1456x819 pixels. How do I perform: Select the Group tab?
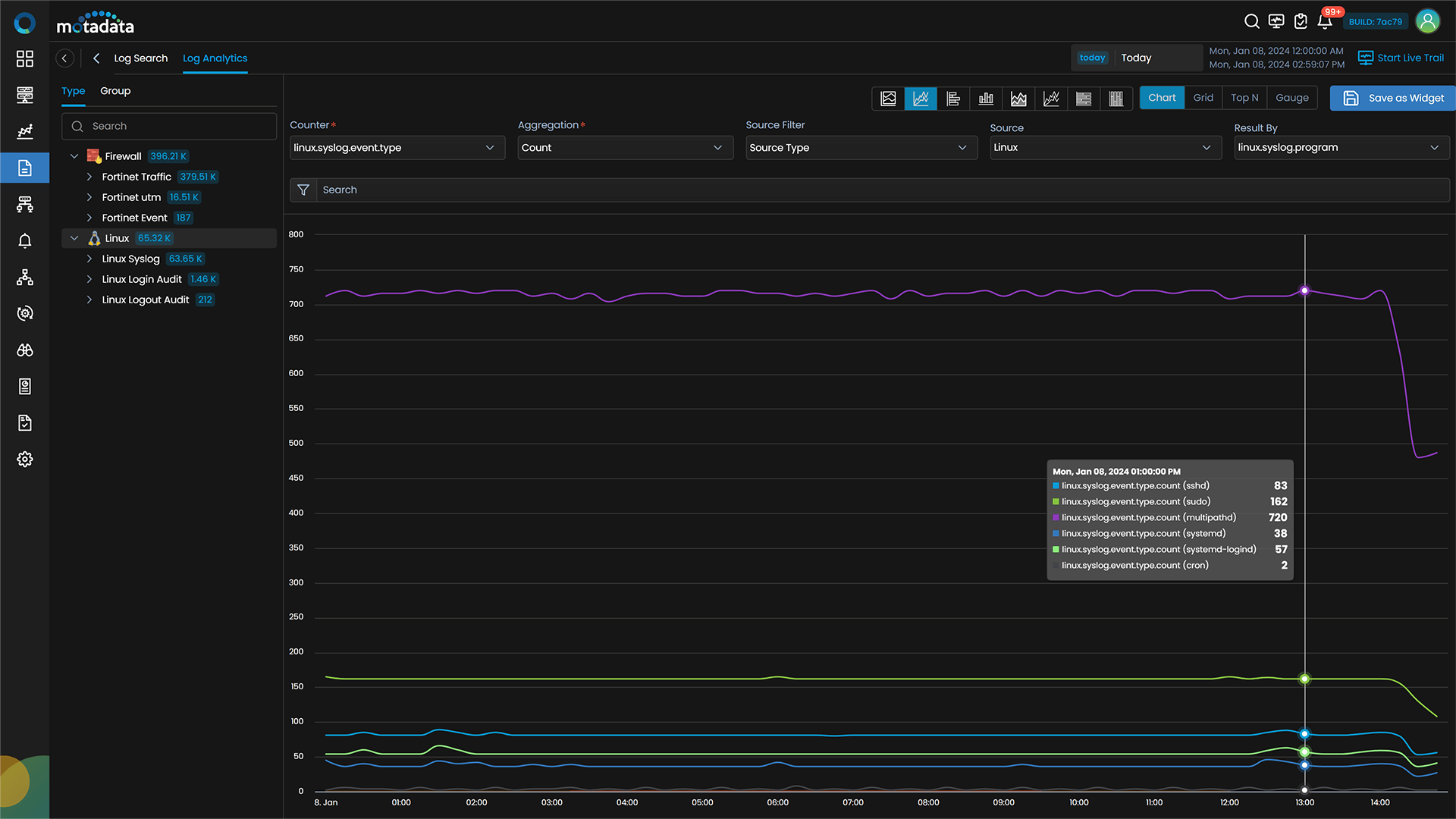pos(115,91)
